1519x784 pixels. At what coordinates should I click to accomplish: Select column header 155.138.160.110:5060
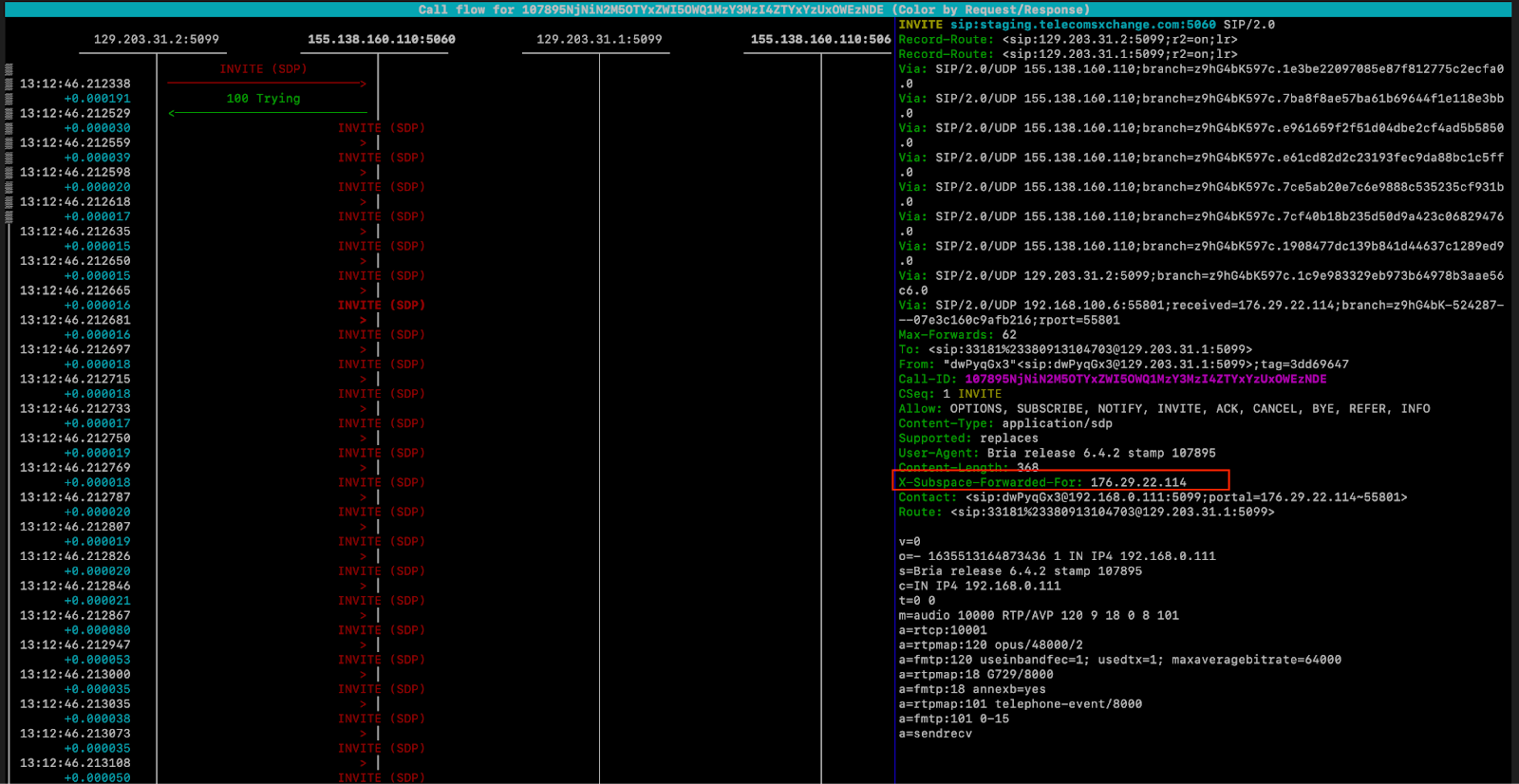(x=381, y=39)
